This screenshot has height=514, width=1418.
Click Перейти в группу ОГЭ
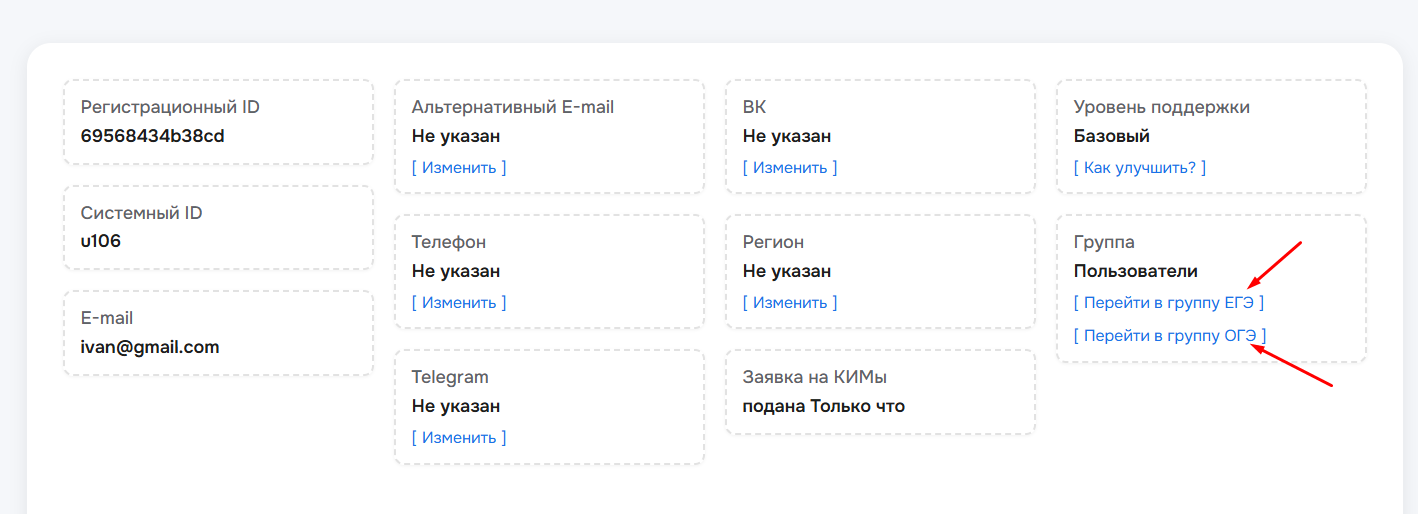tap(1169, 336)
